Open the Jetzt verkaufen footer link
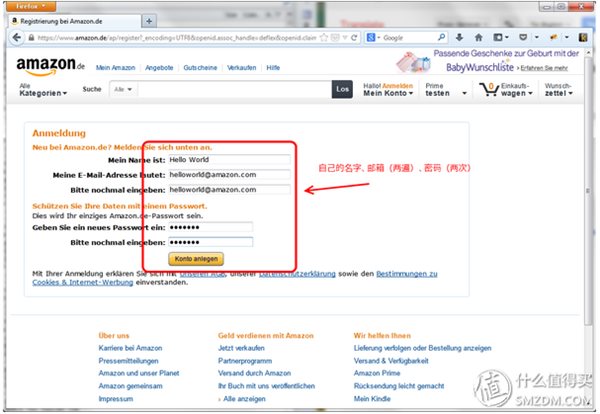Screen dimensions: 600x414 pos(241,348)
